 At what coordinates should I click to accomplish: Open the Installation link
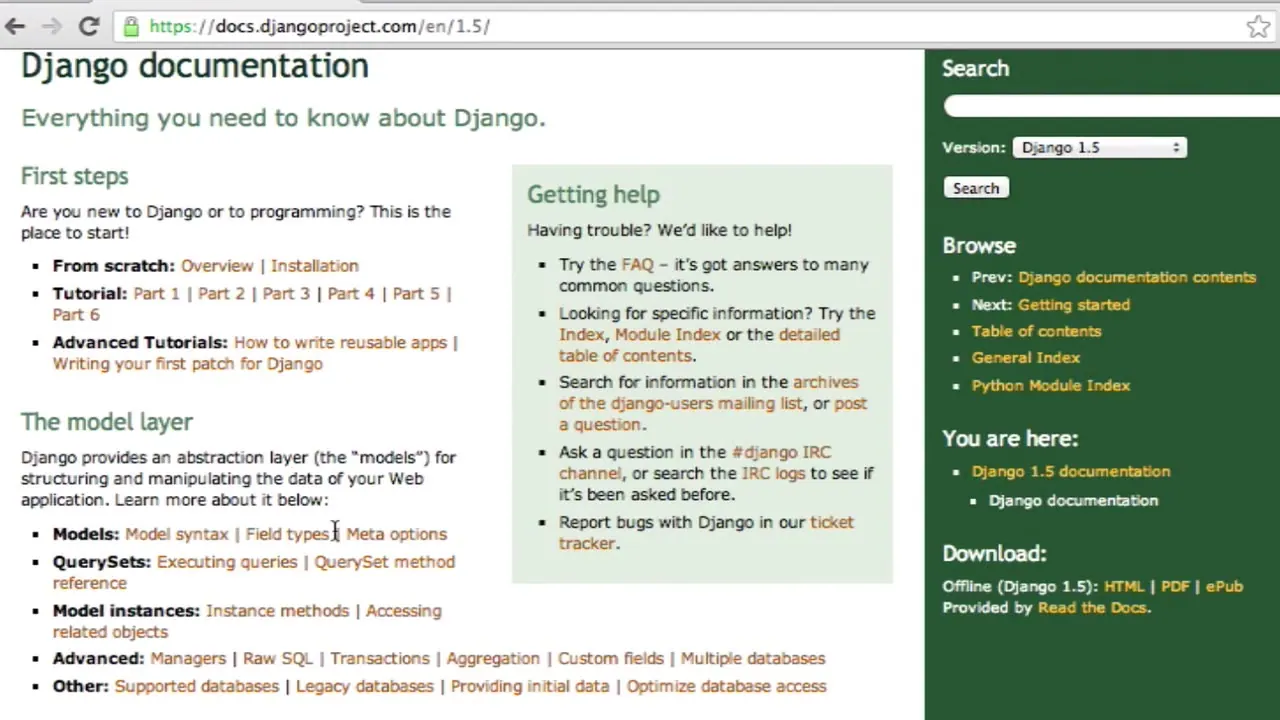[x=314, y=266]
